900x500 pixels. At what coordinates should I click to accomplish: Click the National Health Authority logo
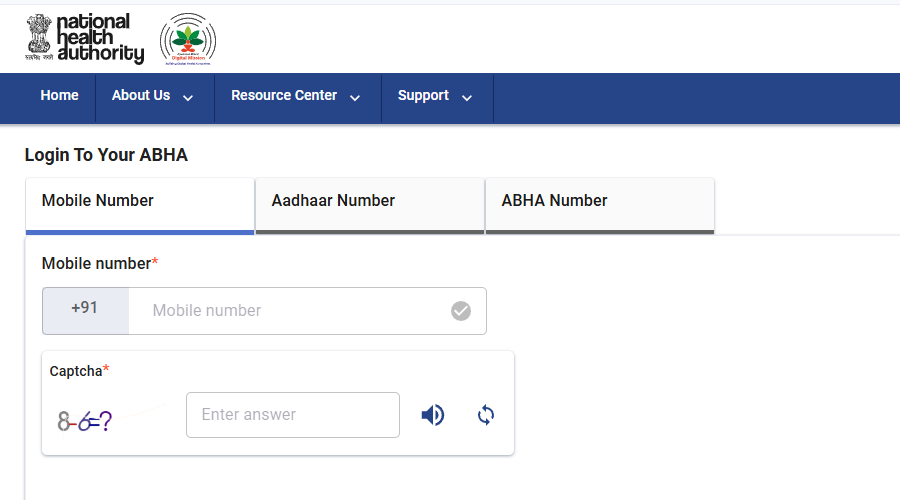[85, 38]
